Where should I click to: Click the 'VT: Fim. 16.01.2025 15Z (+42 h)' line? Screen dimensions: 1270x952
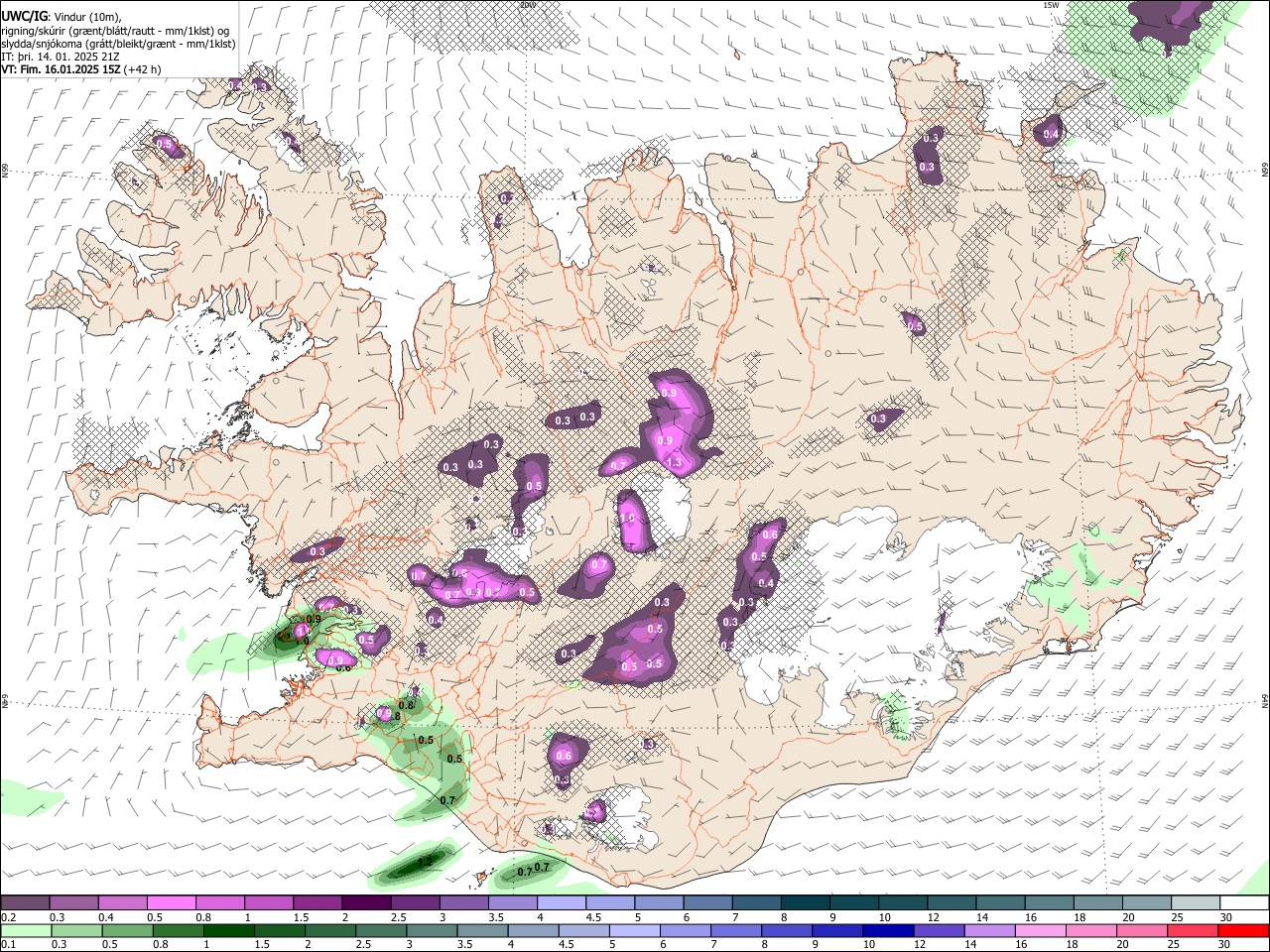pos(81,69)
